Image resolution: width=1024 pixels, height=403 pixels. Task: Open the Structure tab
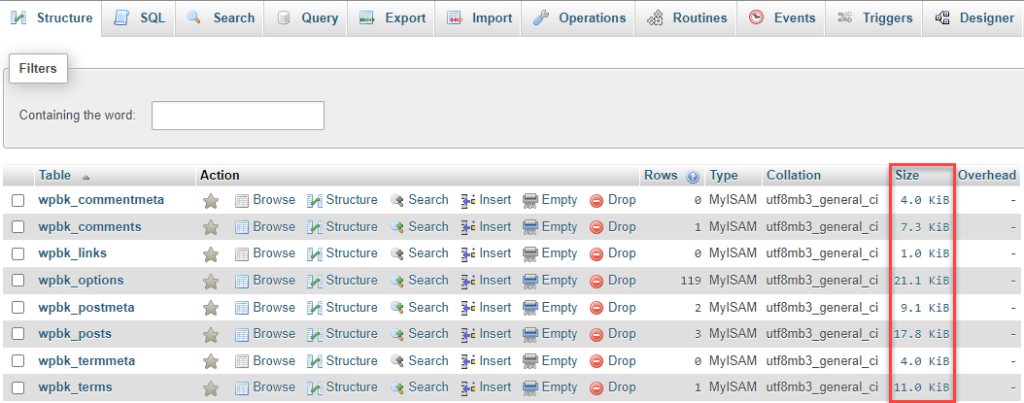pos(52,18)
